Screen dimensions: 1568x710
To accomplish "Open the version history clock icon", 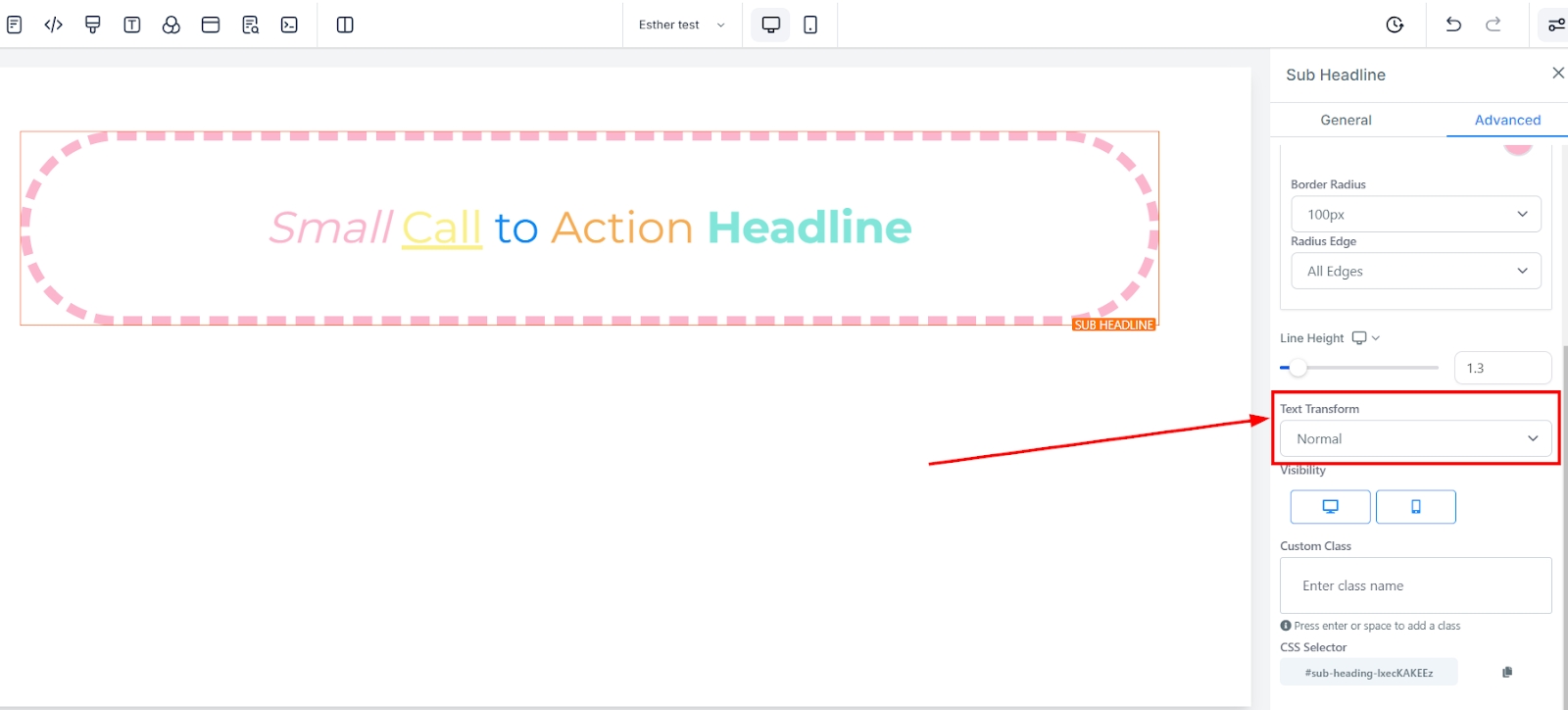I will tap(1395, 25).
